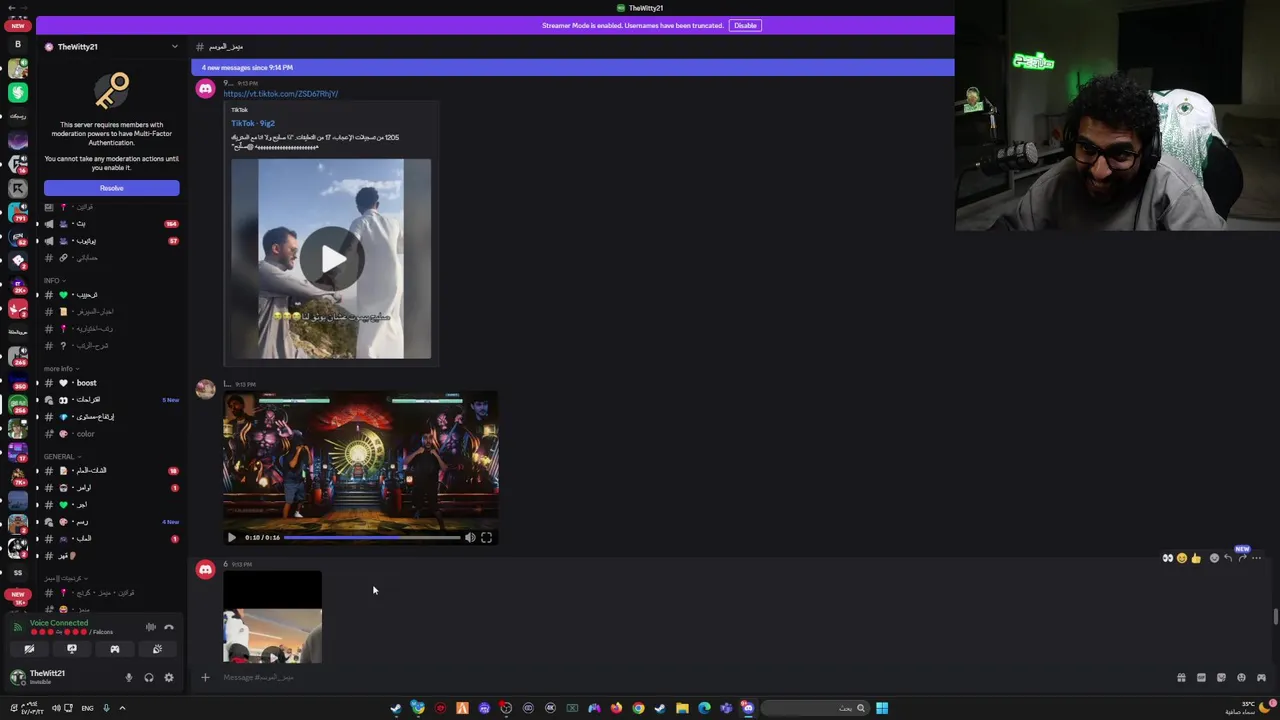
Task: Open Chrome from the taskbar
Action: (638, 708)
